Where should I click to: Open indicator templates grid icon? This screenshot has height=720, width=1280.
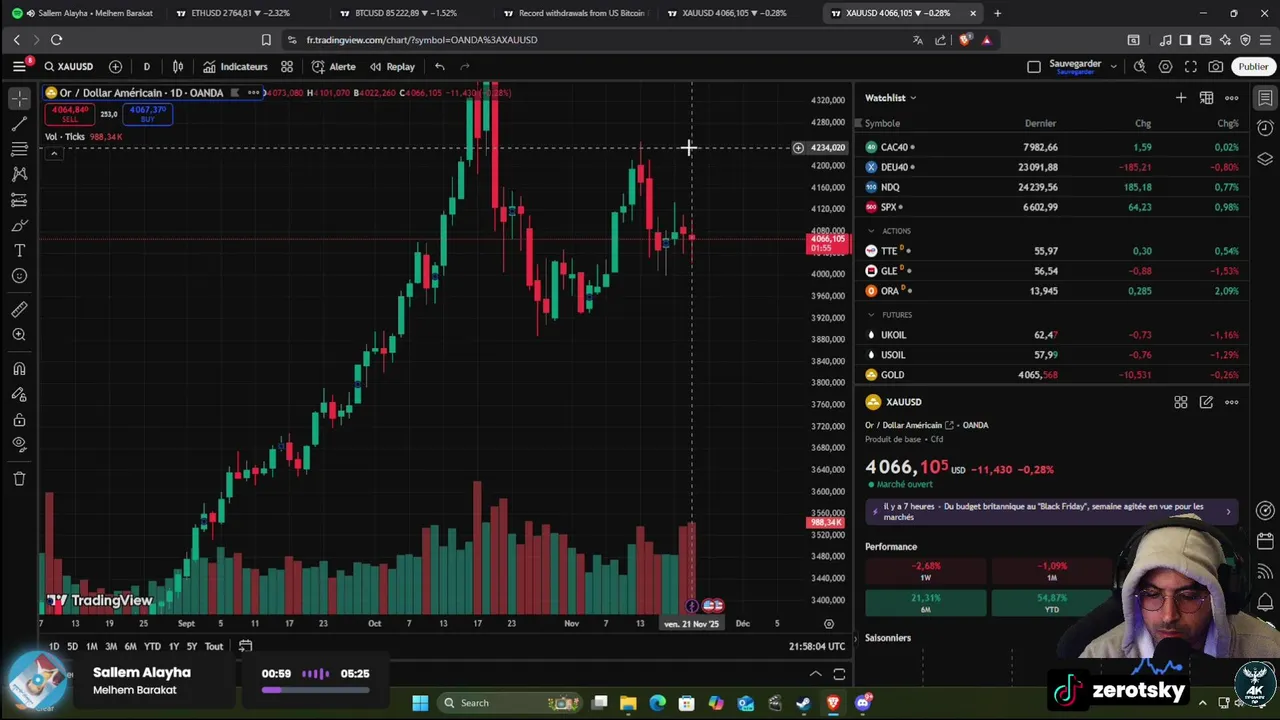(287, 67)
